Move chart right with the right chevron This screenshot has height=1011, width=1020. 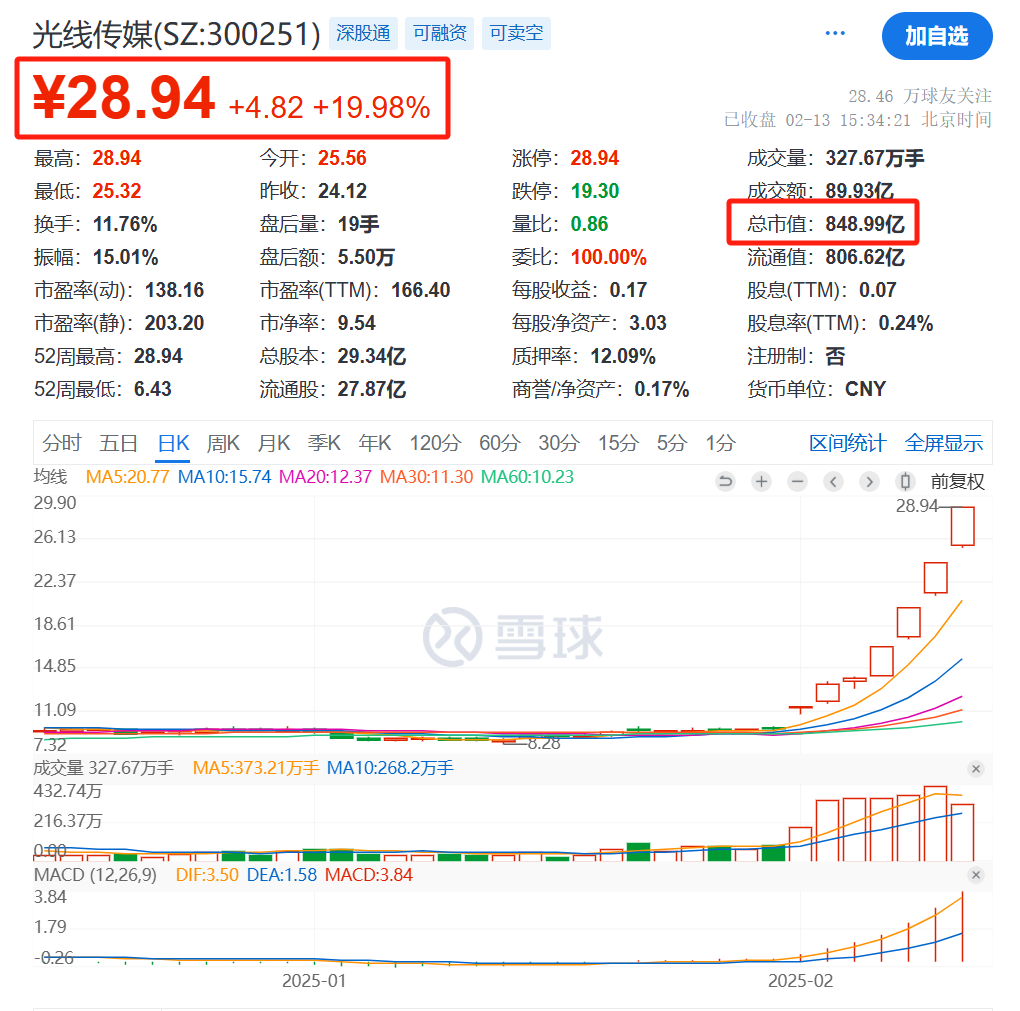869,481
